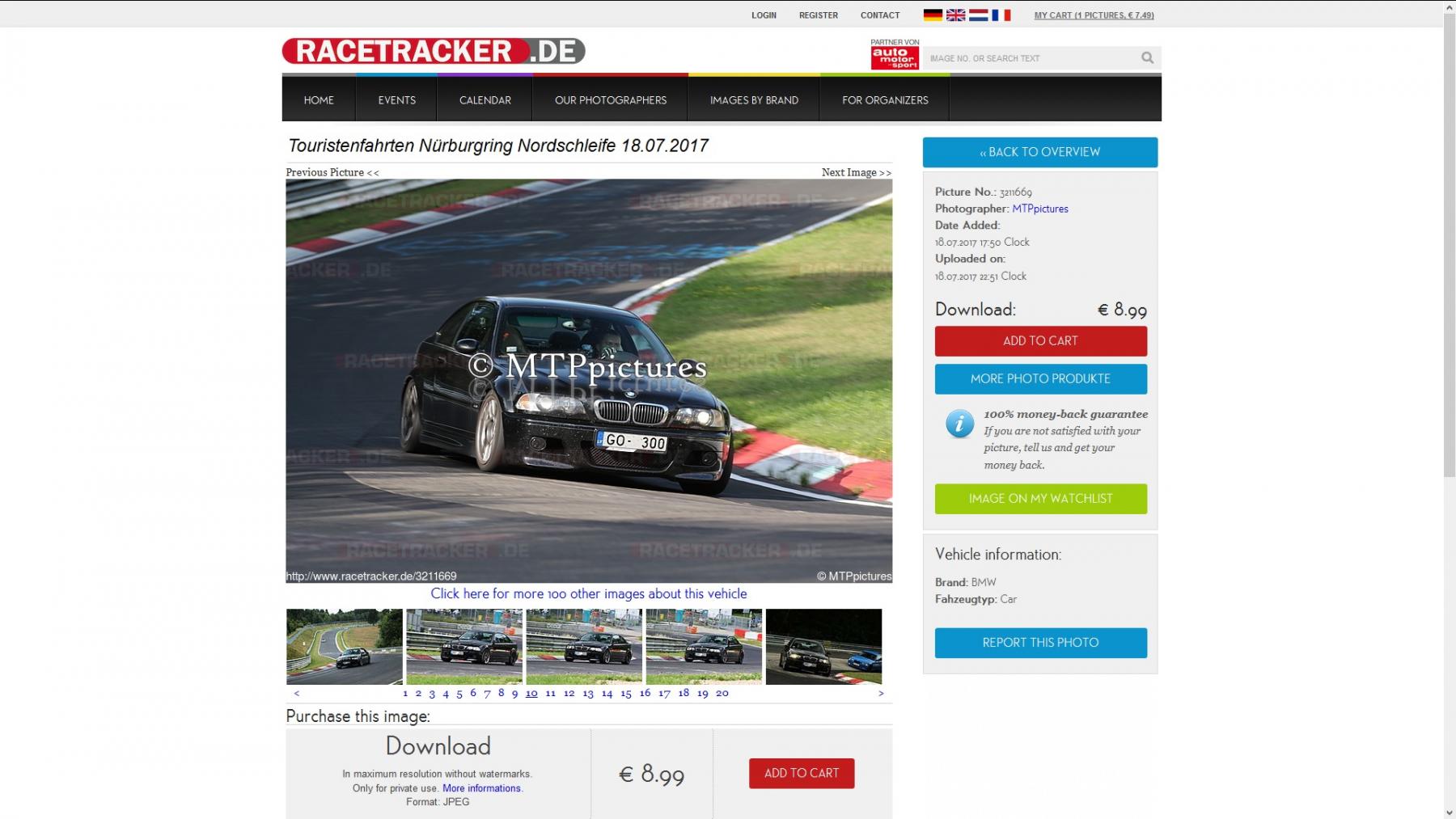The height and width of the screenshot is (819, 1456).
Task: Click the auto motor sport partner logo
Action: 894,57
